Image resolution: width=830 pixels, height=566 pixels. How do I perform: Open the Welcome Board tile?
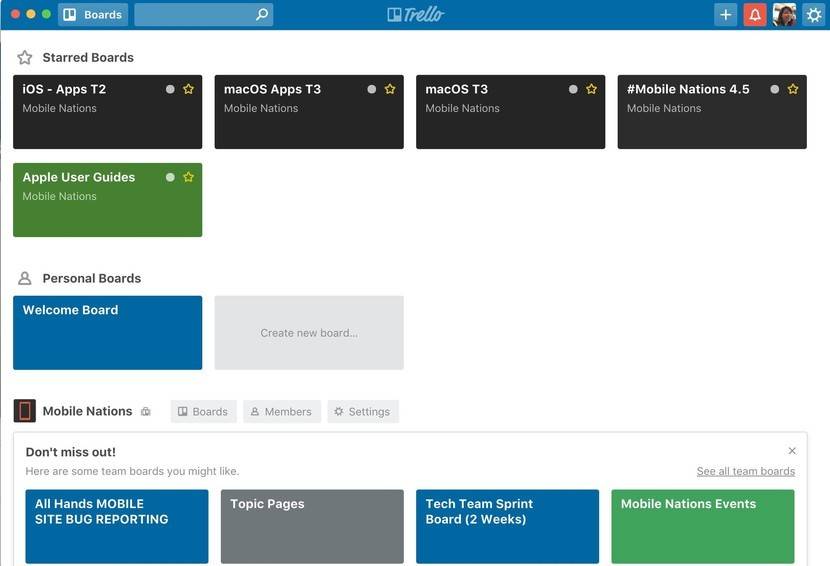(x=107, y=333)
